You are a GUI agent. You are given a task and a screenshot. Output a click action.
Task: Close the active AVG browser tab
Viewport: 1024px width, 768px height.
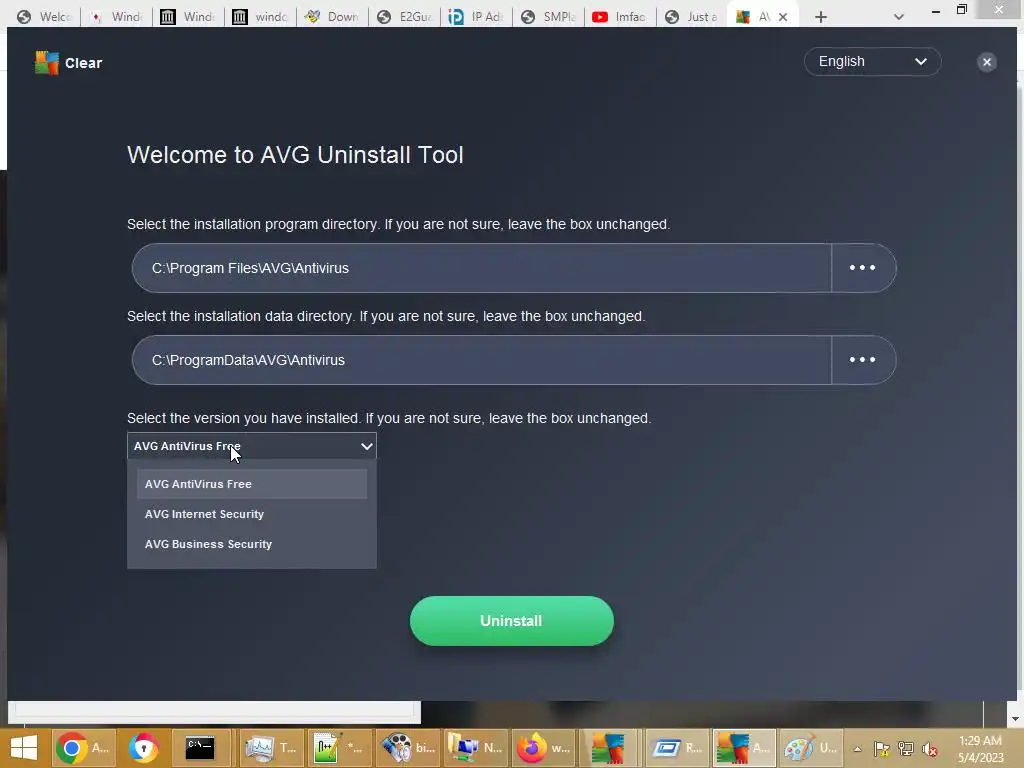782,17
